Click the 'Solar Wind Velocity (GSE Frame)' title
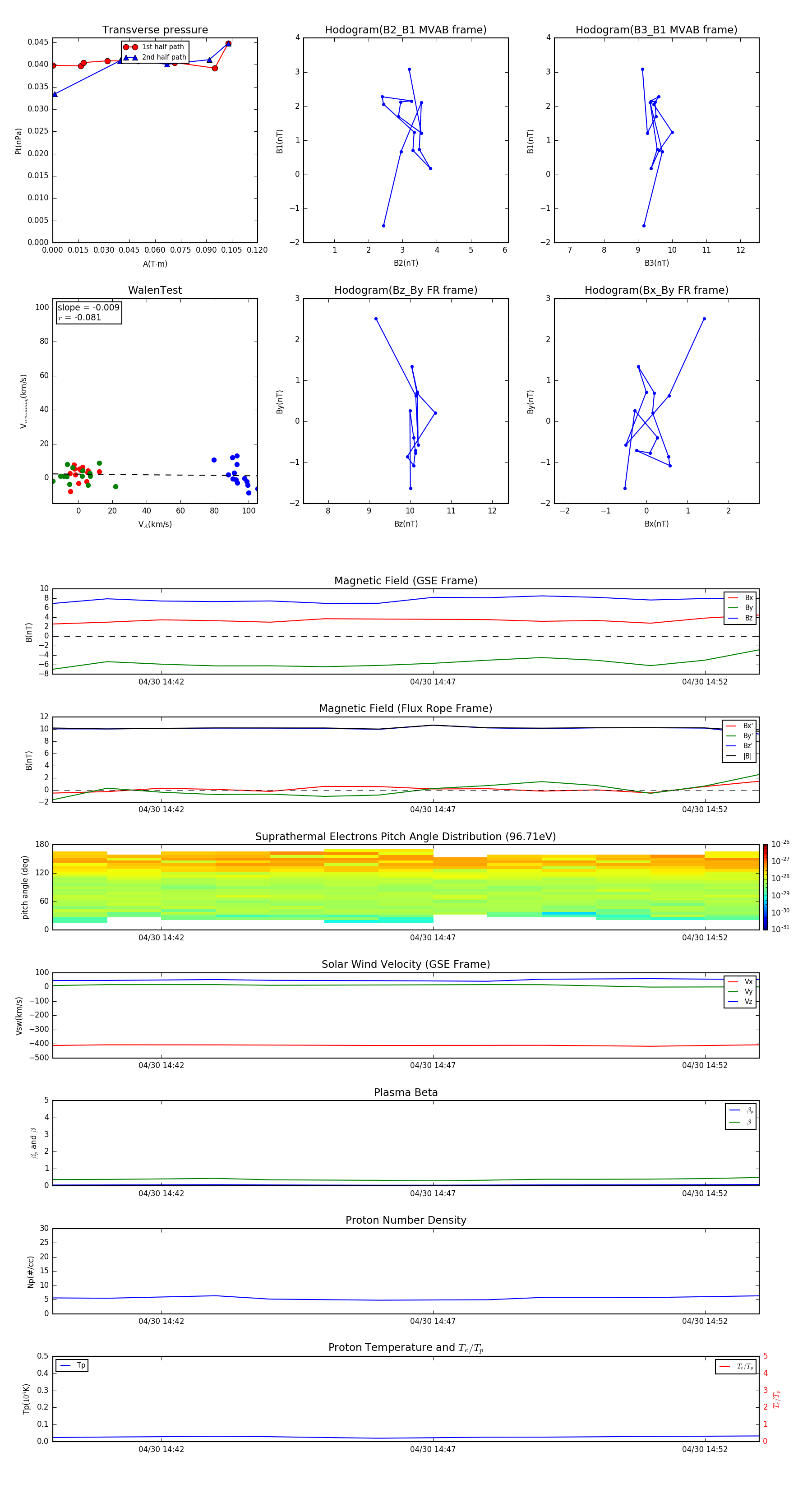The image size is (812, 1489). coord(406,965)
